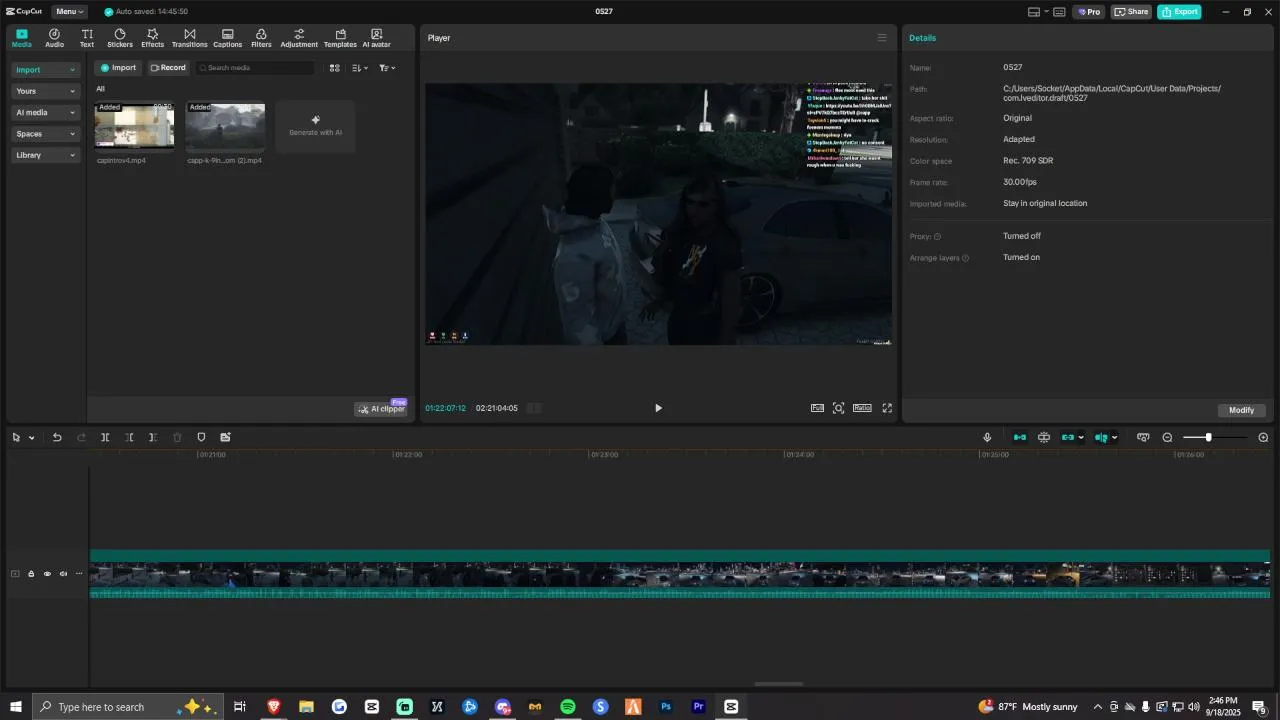The image size is (1280, 720).
Task: Click the Share button
Action: point(1131,12)
